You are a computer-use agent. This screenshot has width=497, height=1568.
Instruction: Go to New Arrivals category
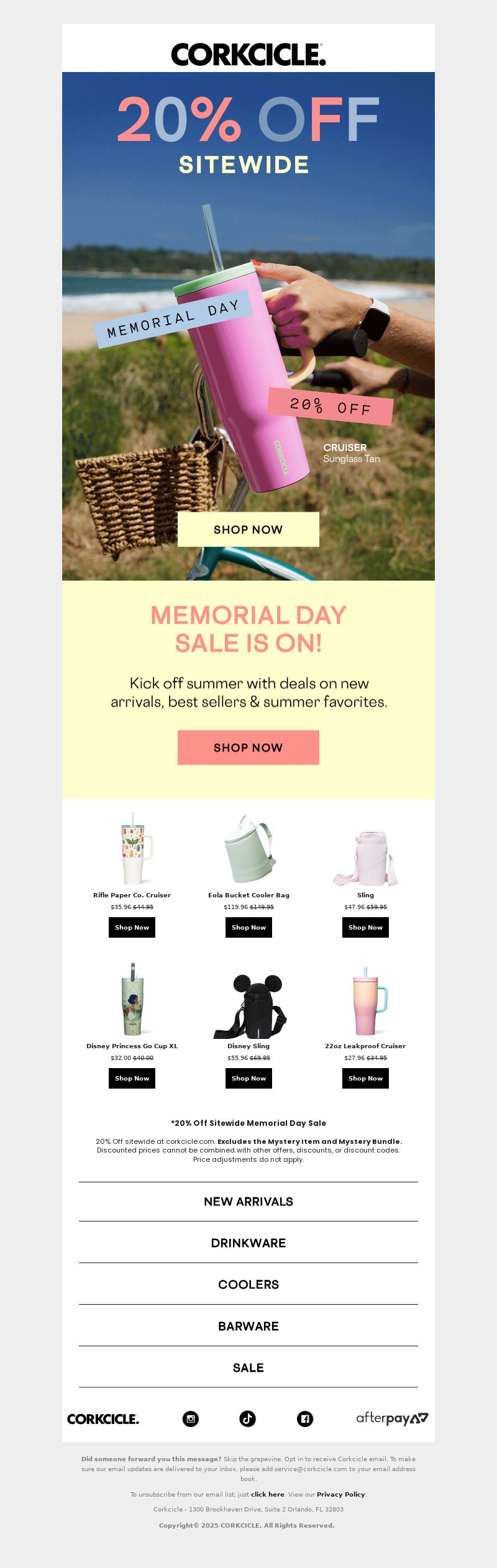(x=248, y=1202)
